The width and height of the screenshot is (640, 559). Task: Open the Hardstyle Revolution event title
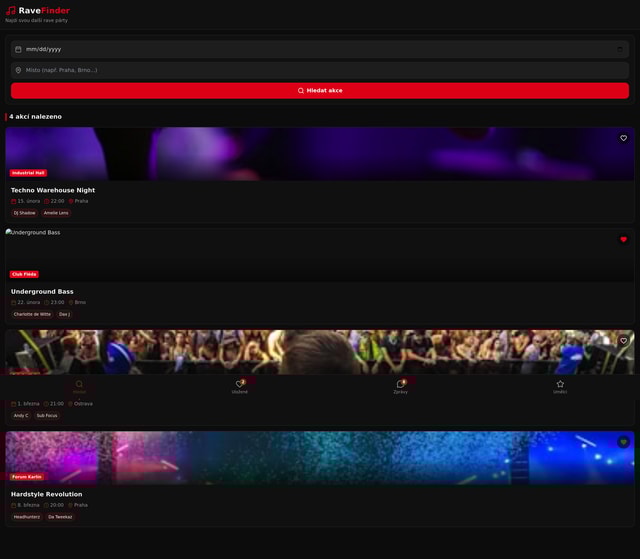[47, 494]
